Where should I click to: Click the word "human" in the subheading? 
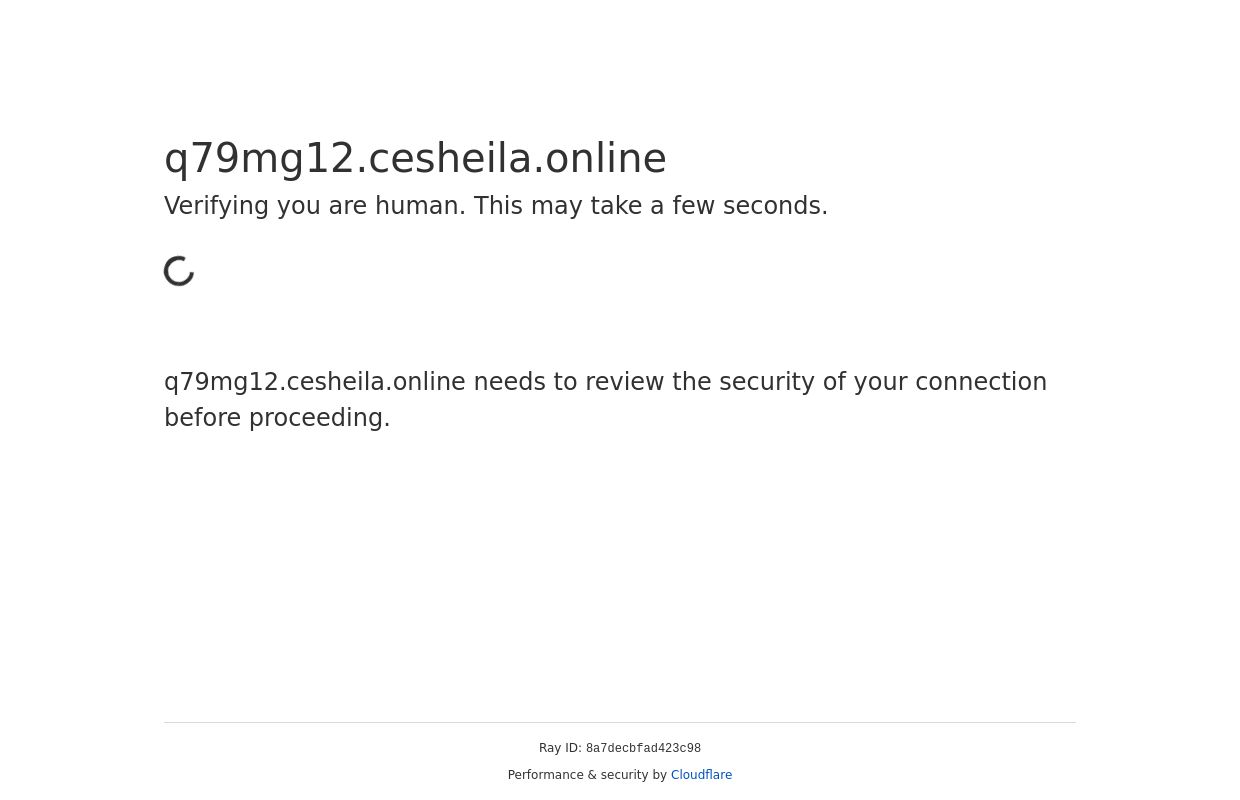[417, 206]
